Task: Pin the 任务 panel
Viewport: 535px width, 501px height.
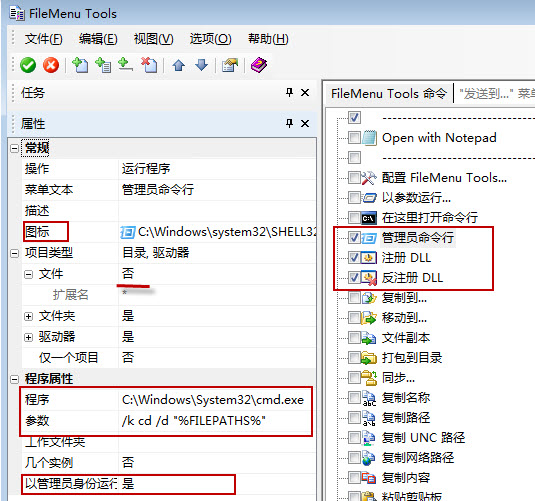Action: pos(289,92)
